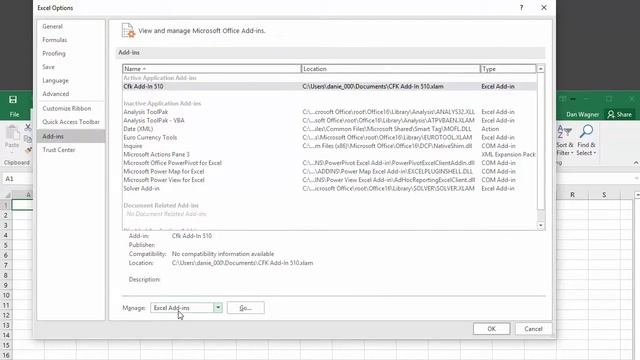Select Microsoft Power View for Excel
Image resolution: width=640 pixels, height=360 pixels.
(329, 180)
